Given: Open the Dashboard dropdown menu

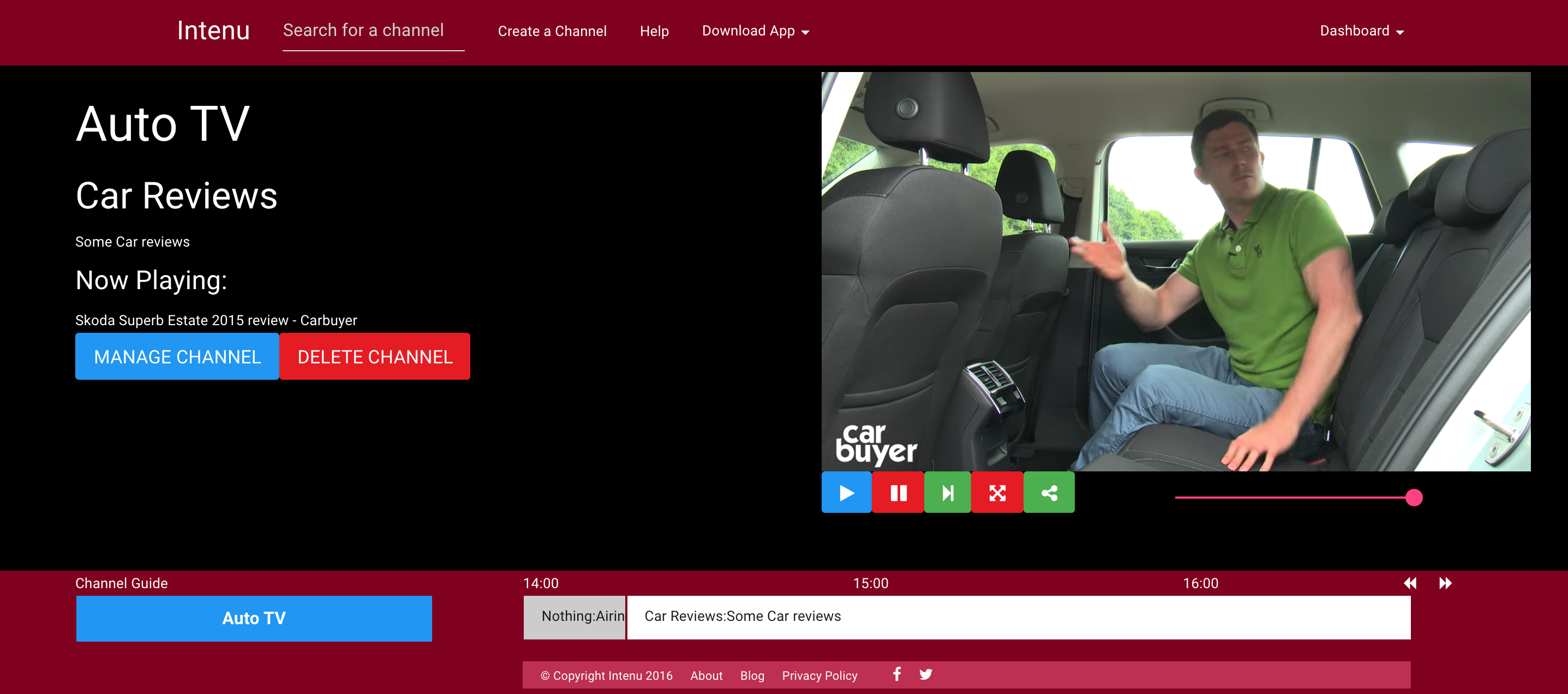Looking at the screenshot, I should (1361, 31).
